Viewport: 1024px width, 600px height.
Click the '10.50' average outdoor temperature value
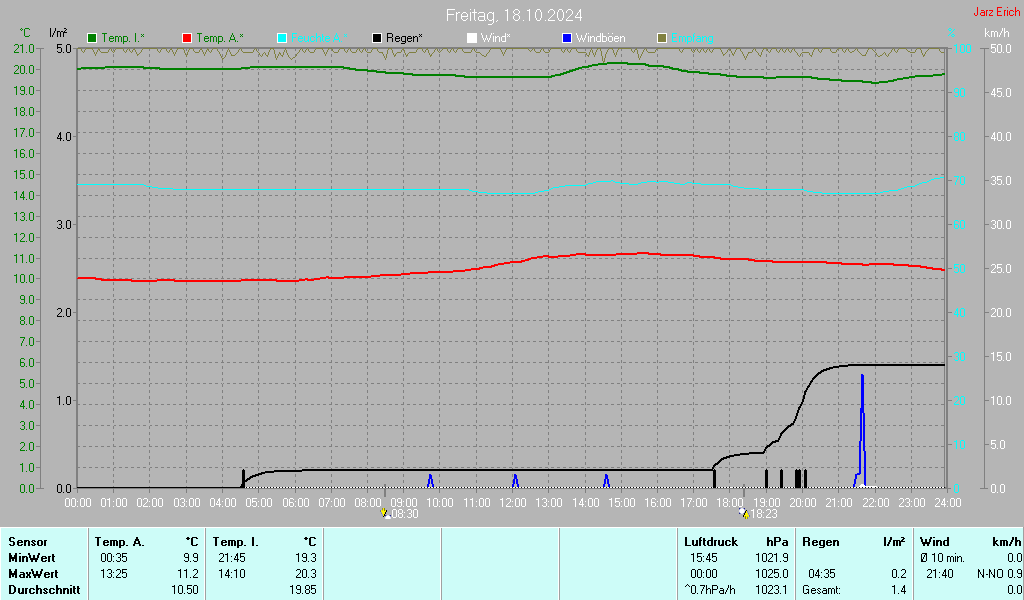(185, 590)
